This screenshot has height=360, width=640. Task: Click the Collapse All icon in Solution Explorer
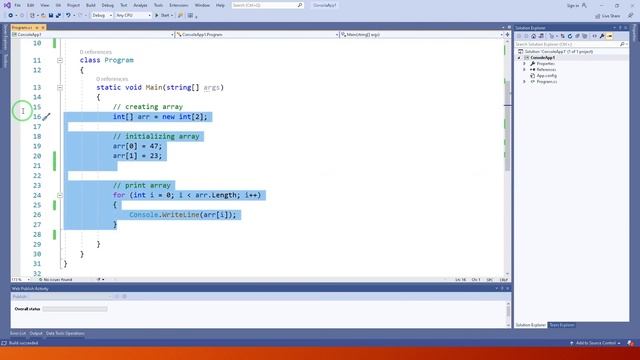click(x=577, y=36)
